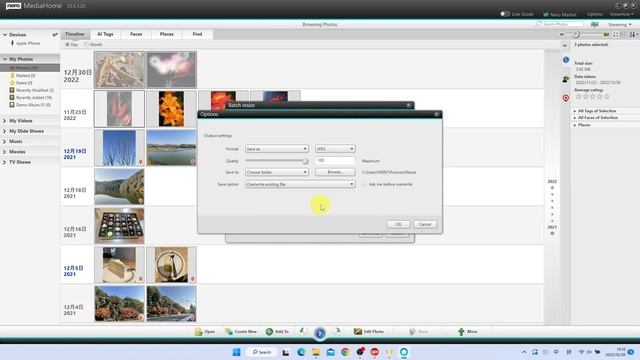Open the Streaming dropdown
Screen dimensions: 640x360
[620, 24]
